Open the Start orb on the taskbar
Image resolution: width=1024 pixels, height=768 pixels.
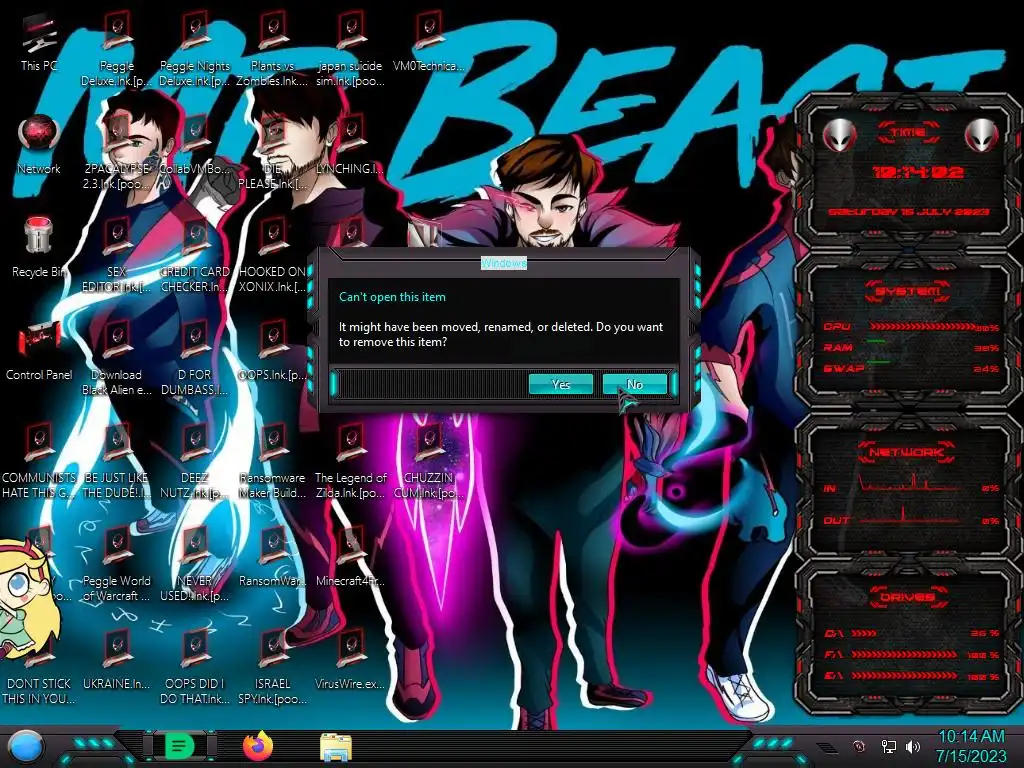(x=25, y=747)
